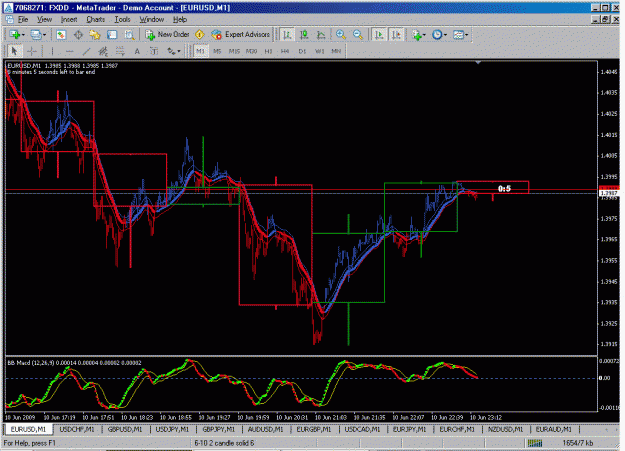The width and height of the screenshot is (625, 451).
Task: Switch to the USDJPY,M1 chart tab
Action: pyautogui.click(x=172, y=429)
